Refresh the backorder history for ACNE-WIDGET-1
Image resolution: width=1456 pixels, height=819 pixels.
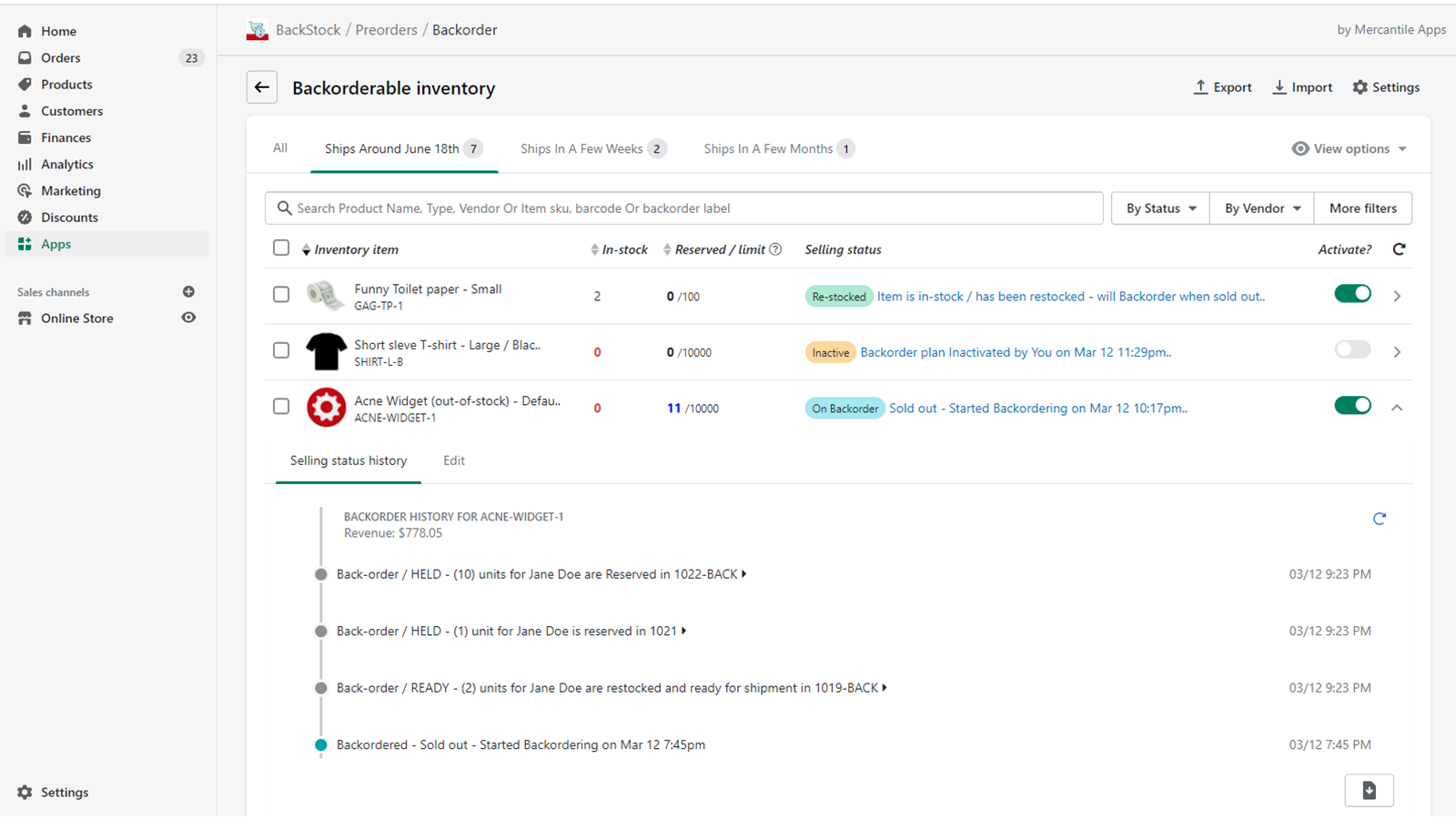[1379, 519]
